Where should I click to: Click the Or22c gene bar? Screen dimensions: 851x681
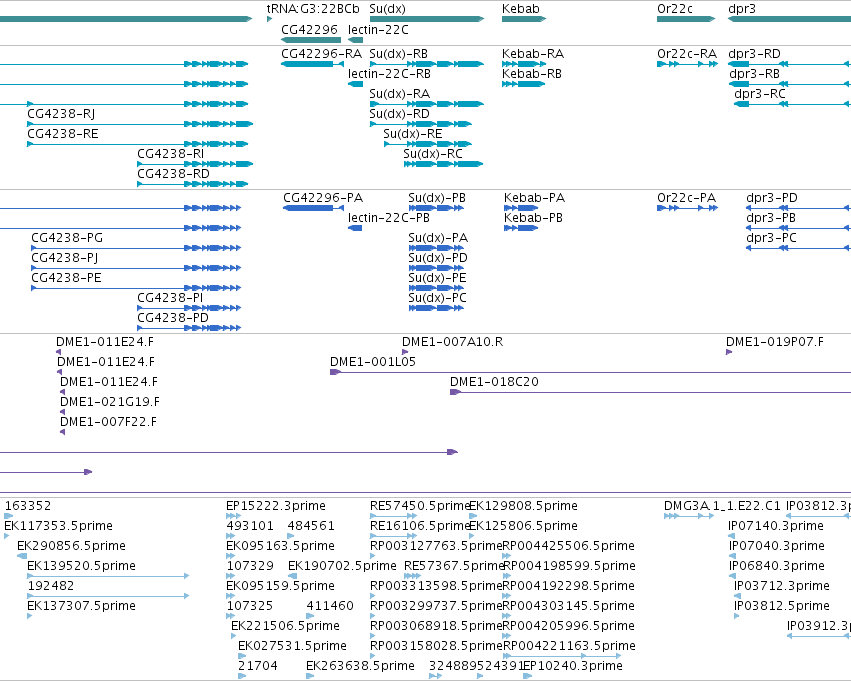coord(686,20)
